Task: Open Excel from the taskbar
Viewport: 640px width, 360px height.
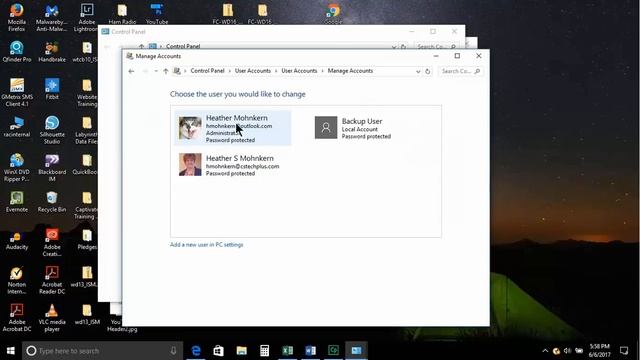Action: click(287, 351)
